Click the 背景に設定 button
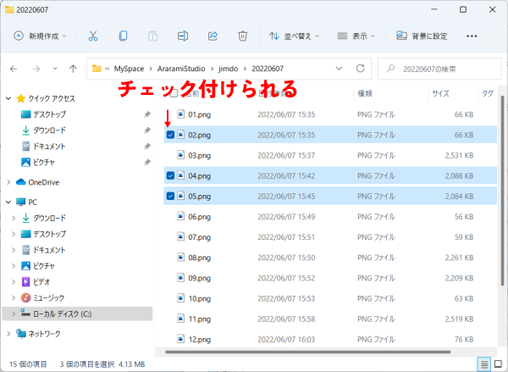 422,36
